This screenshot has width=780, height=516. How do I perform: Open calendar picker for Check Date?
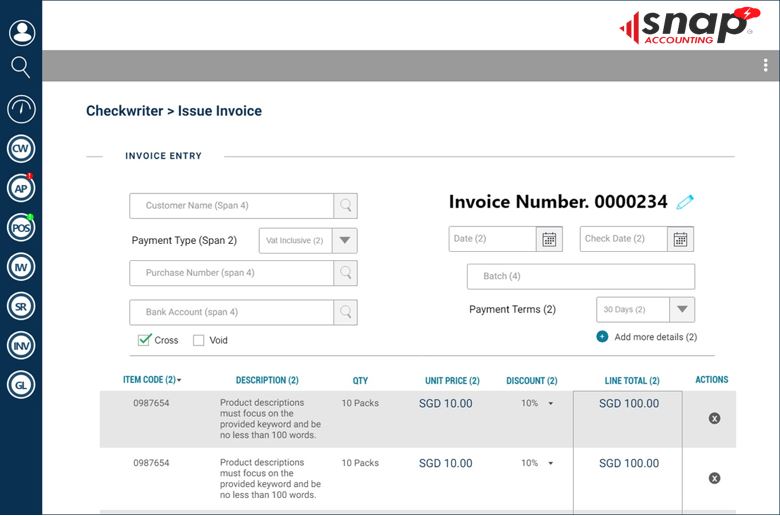click(680, 239)
